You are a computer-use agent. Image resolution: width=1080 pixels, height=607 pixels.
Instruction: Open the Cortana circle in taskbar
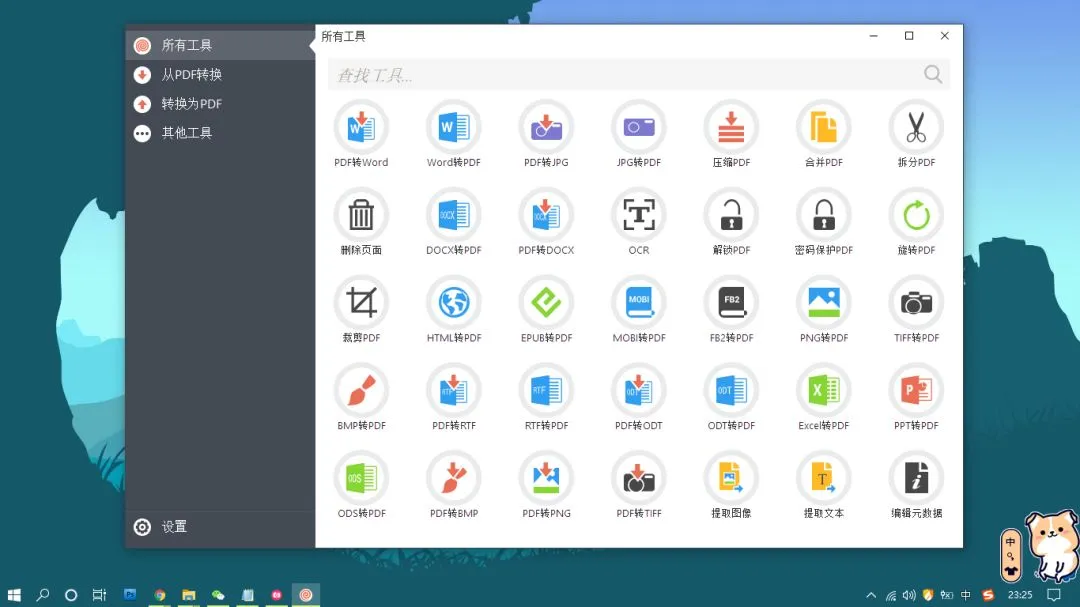point(71,595)
